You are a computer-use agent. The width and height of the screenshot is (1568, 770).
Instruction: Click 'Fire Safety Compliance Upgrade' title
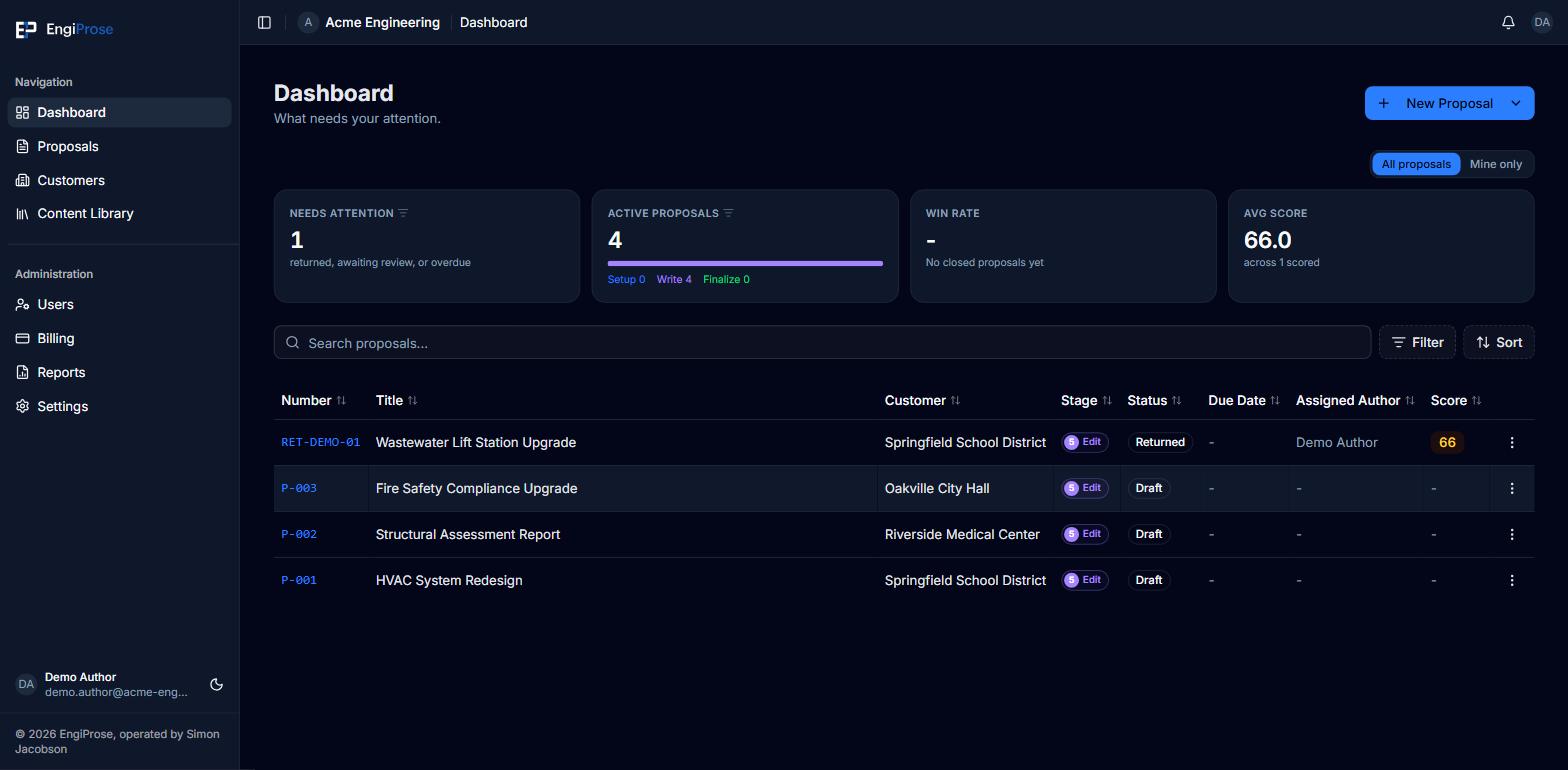tap(476, 488)
